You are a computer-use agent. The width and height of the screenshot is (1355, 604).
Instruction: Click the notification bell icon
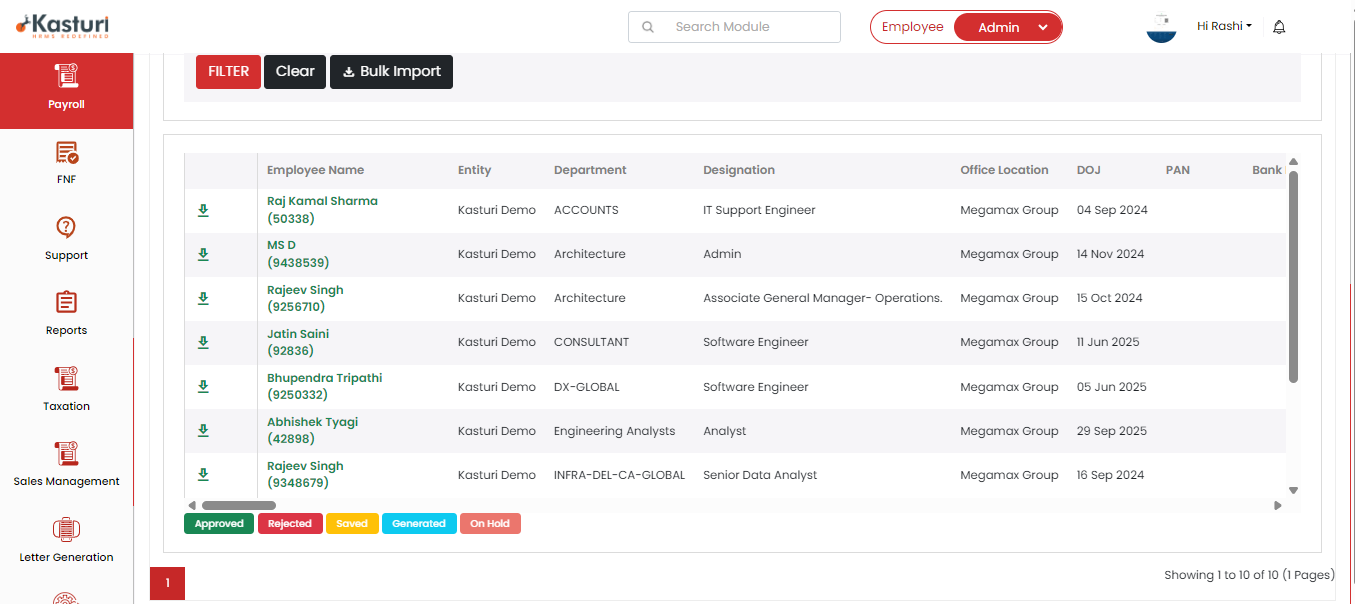[x=1279, y=27]
